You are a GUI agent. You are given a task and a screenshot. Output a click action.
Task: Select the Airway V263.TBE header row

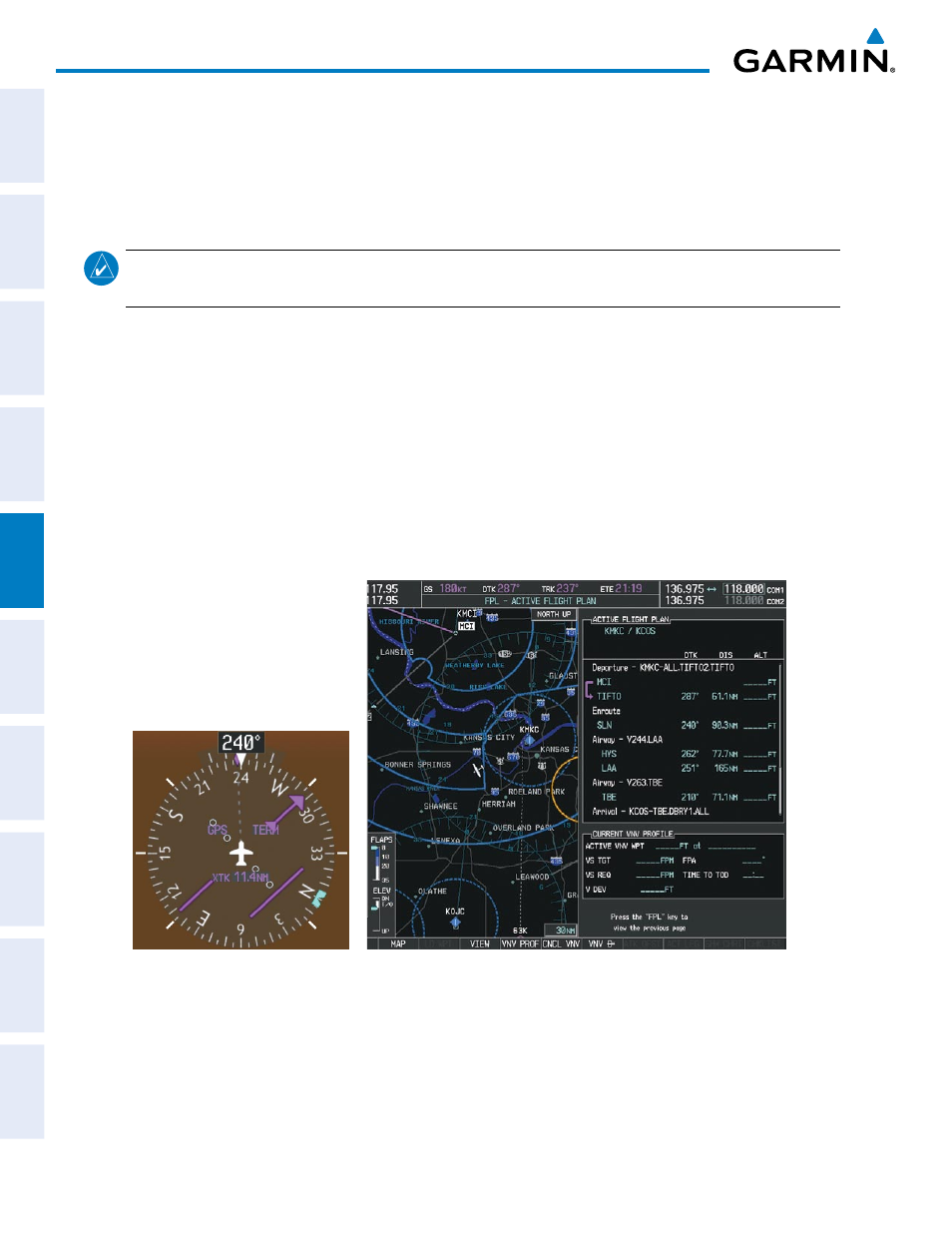pos(628,783)
